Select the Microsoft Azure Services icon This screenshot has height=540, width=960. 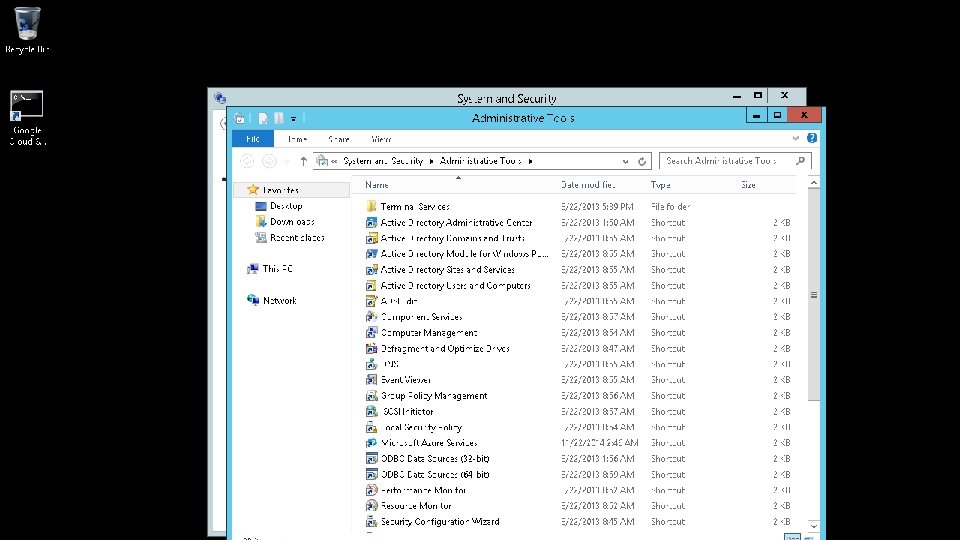[371, 443]
